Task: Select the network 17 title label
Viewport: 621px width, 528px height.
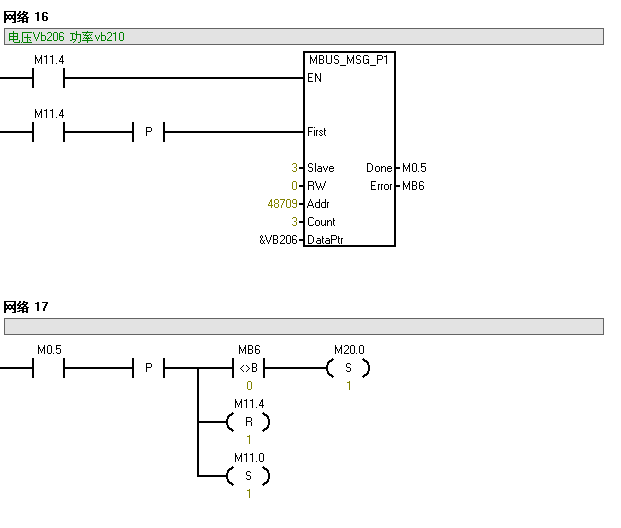Action: pos(26,307)
